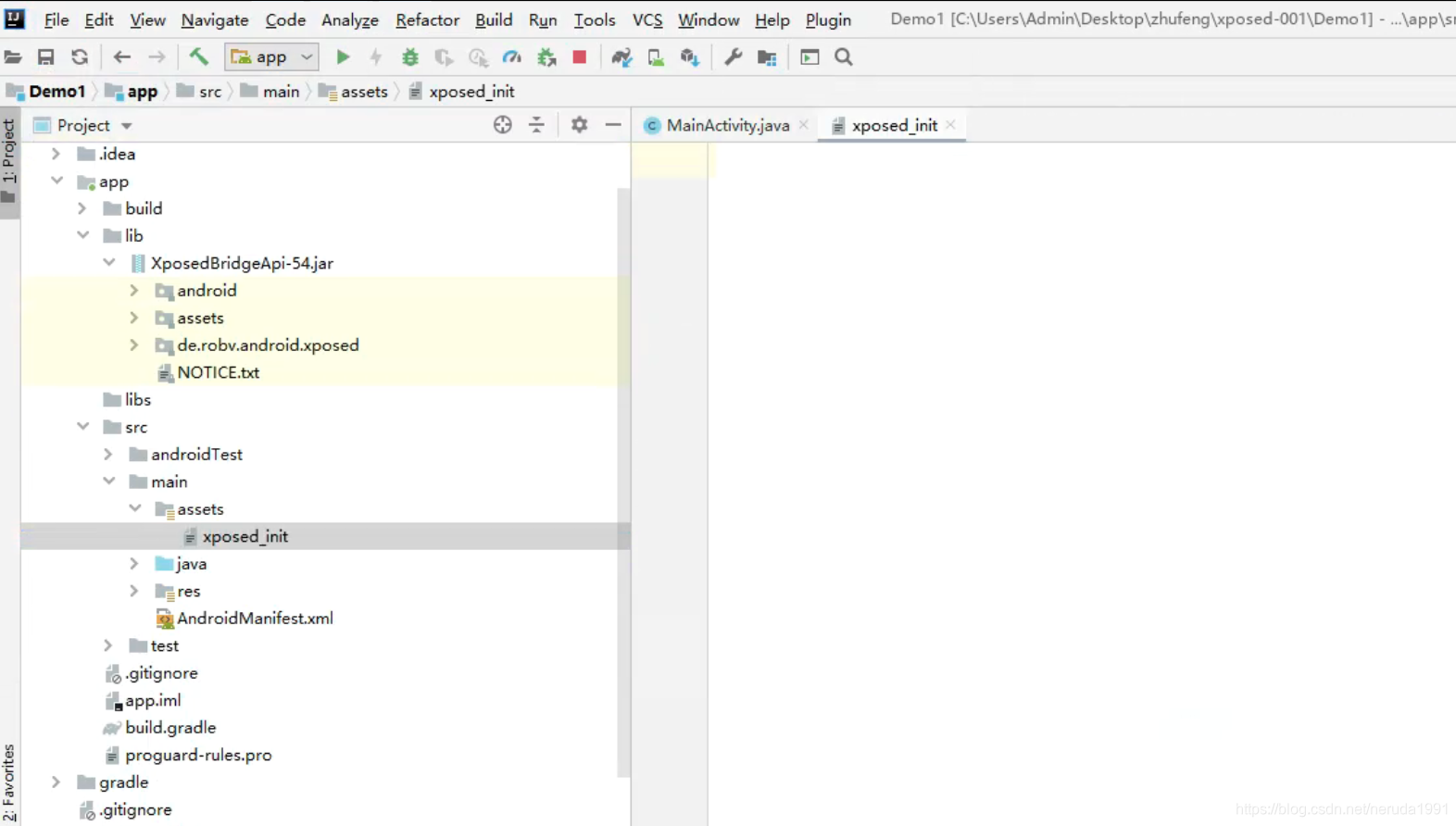Click the toolbar icon before Search
This screenshot has width=1456, height=826.
[x=810, y=57]
